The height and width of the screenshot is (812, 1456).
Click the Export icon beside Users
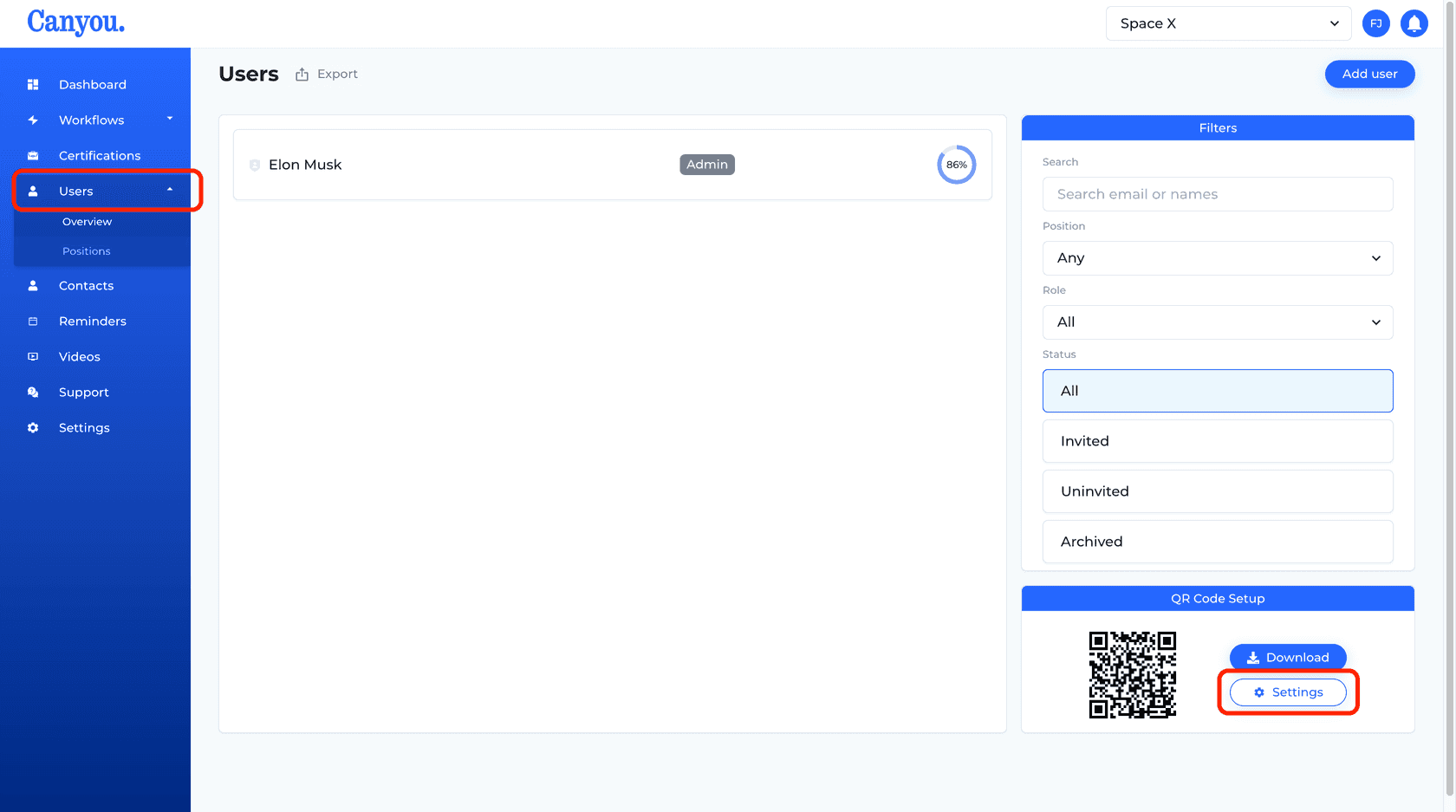coord(302,75)
